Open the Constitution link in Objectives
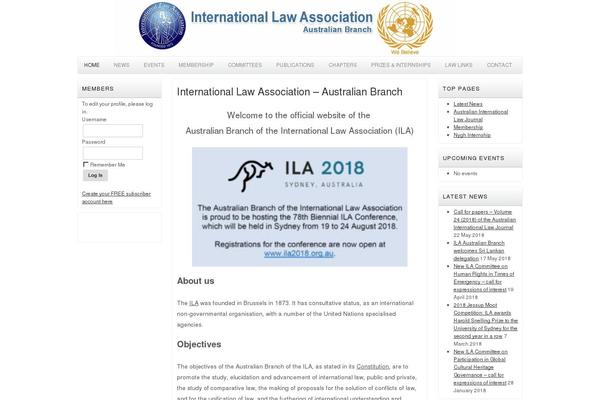This screenshot has width=600, height=400. [373, 367]
